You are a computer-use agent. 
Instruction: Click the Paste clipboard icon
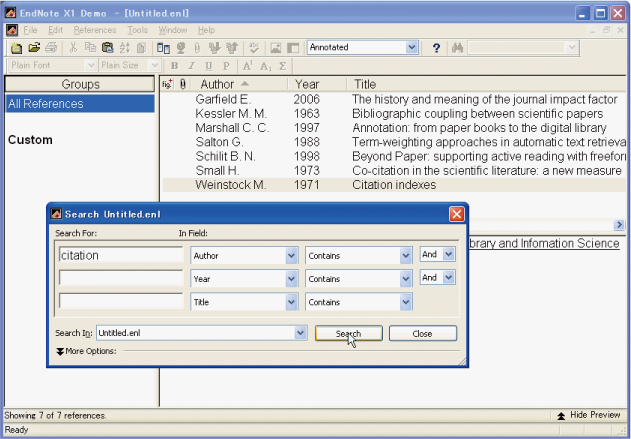(x=107, y=48)
